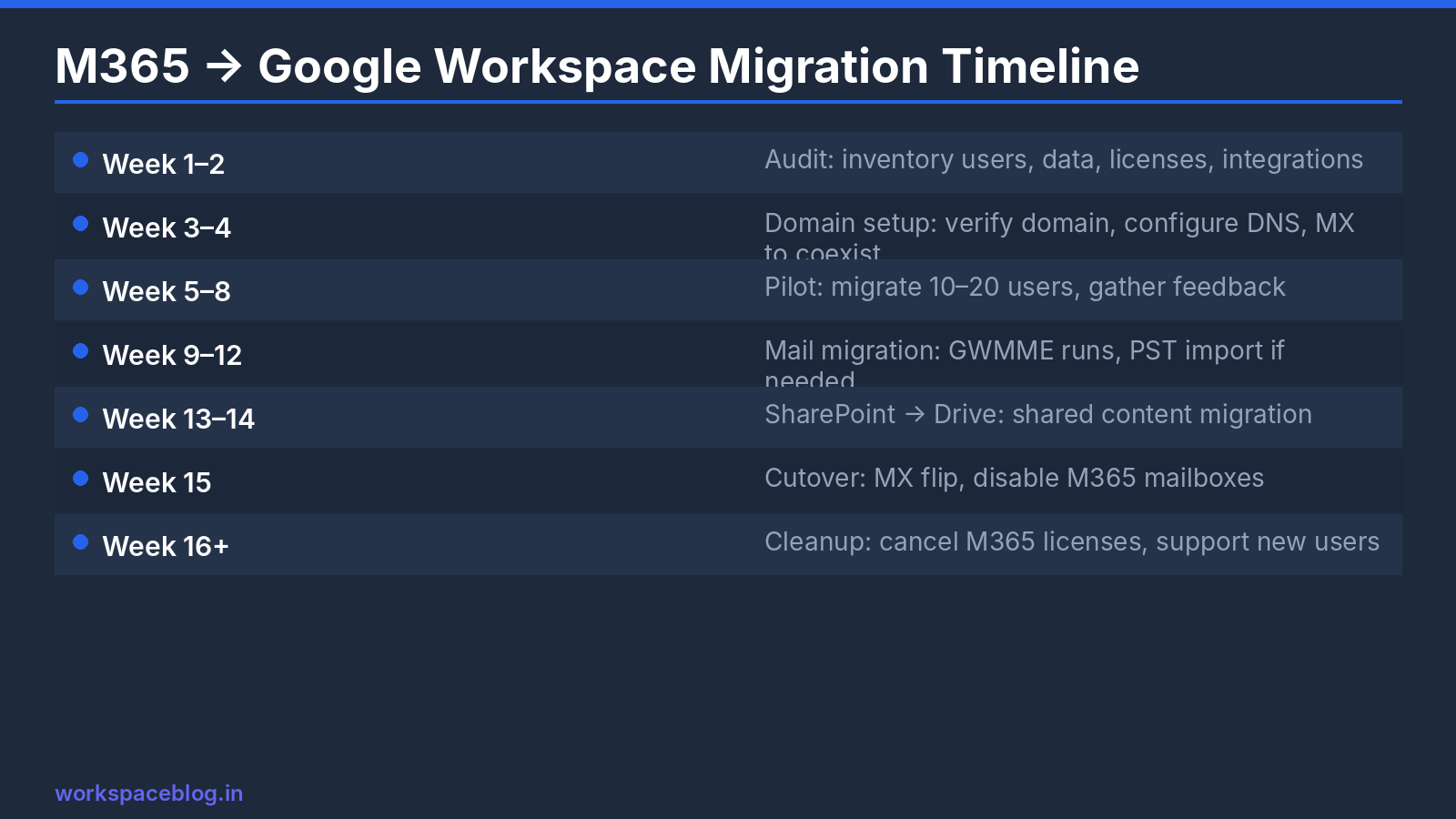Click the blue bullet beside Week 5–8

(80, 288)
